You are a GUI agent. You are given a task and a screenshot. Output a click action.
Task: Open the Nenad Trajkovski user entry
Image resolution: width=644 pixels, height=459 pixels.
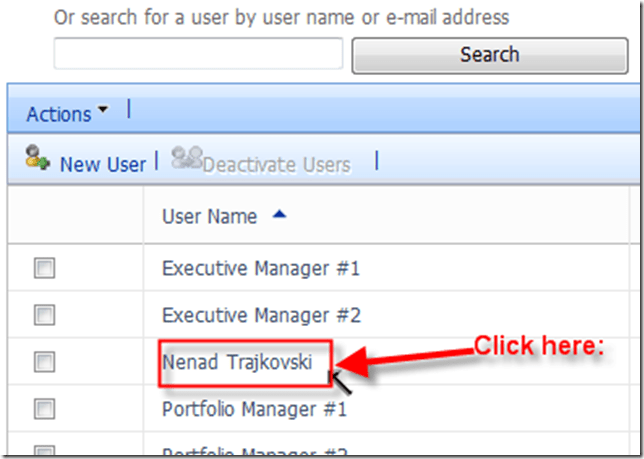pos(244,362)
